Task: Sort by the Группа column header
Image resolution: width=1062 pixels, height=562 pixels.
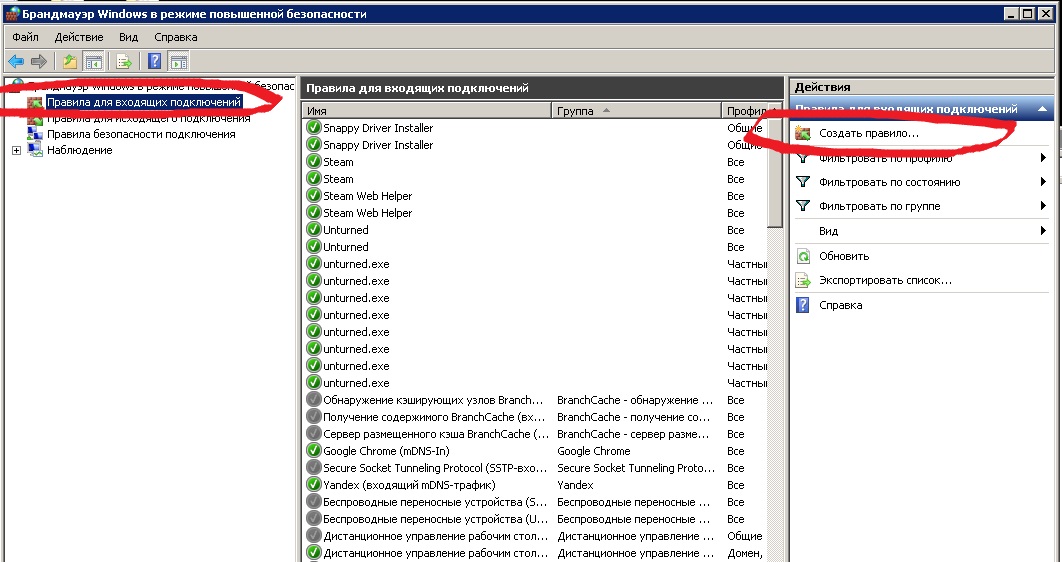Action: (637, 111)
